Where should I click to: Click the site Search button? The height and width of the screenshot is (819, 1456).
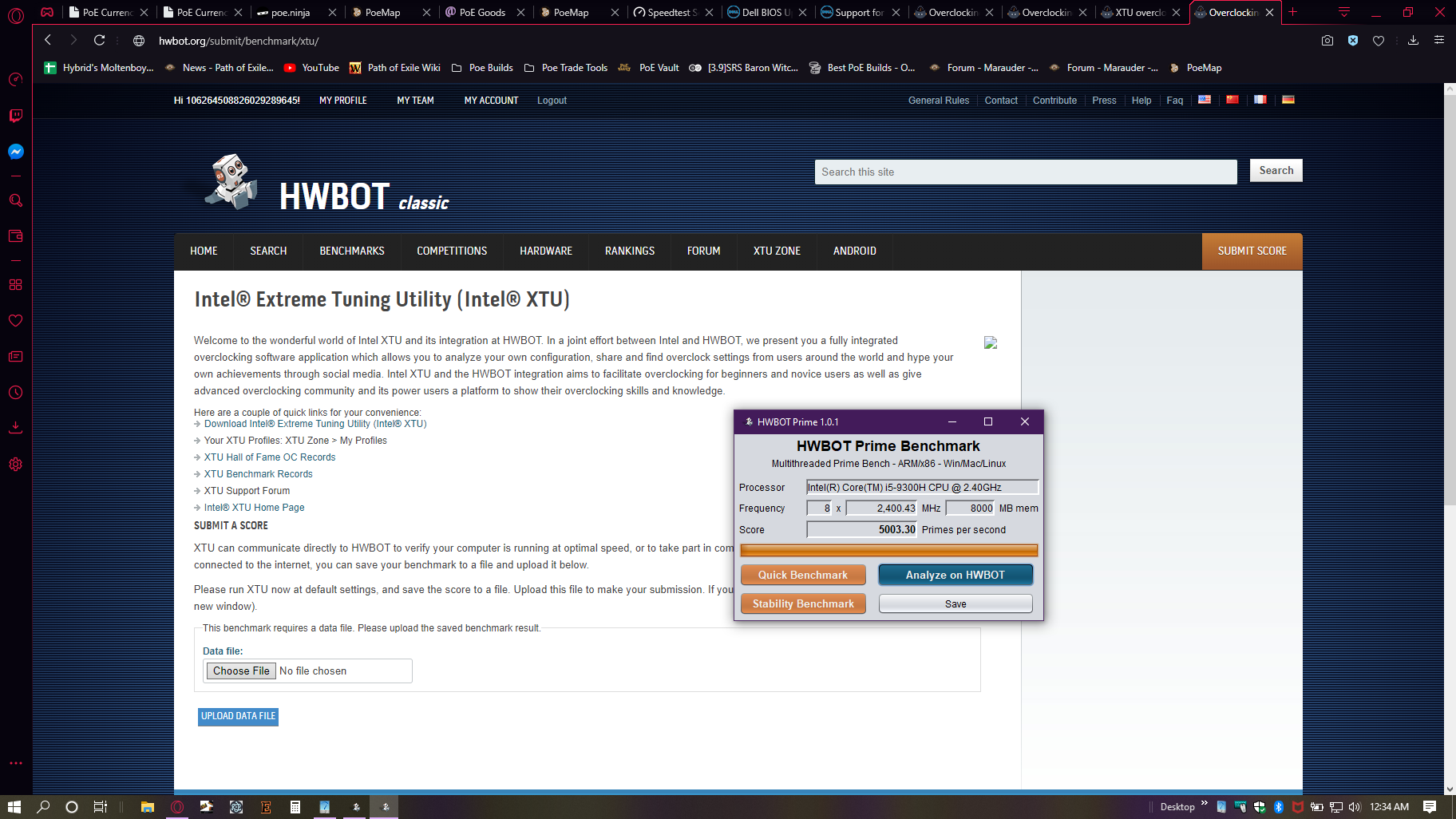[1276, 170]
